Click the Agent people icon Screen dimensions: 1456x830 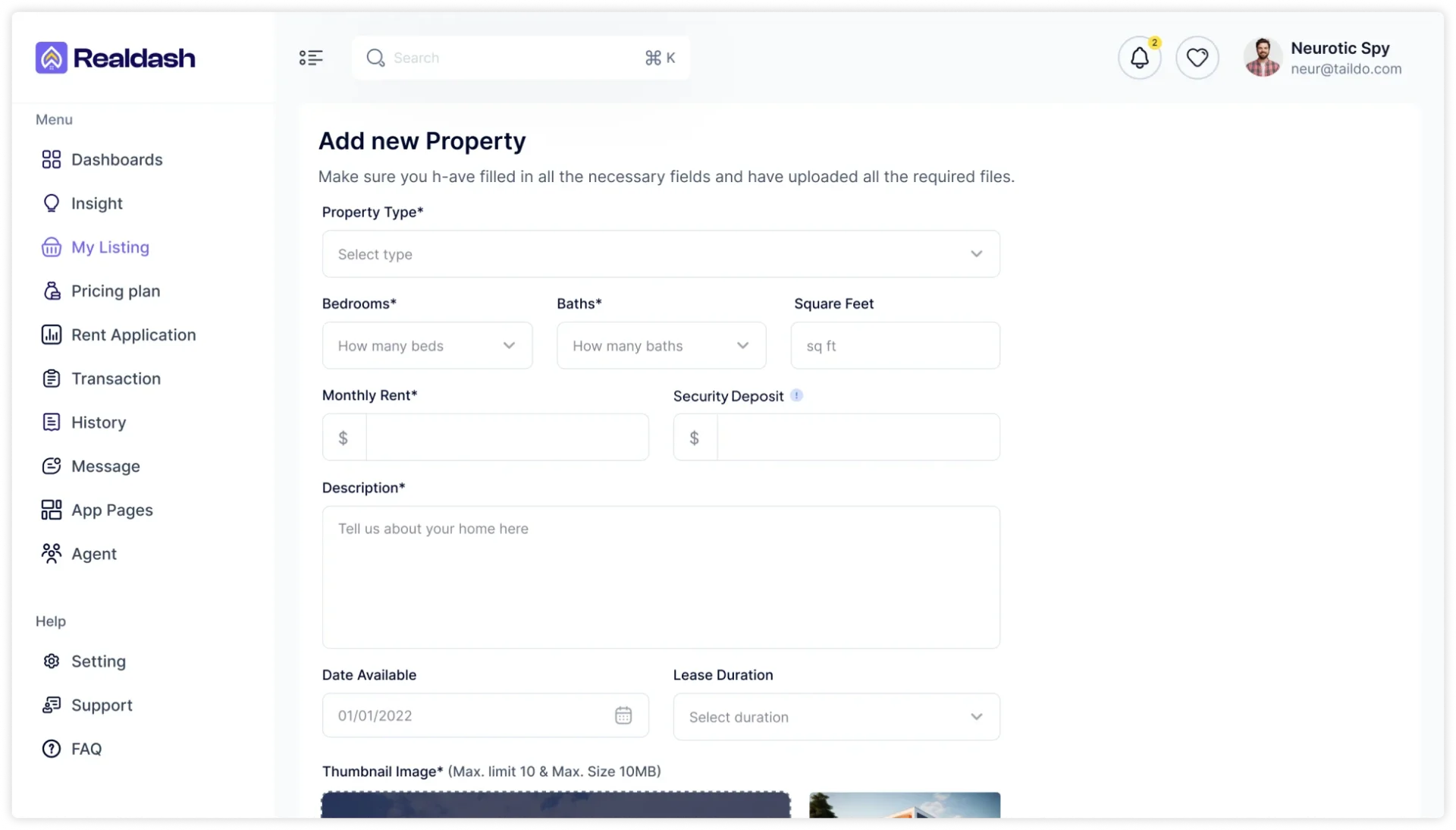pyautogui.click(x=52, y=554)
